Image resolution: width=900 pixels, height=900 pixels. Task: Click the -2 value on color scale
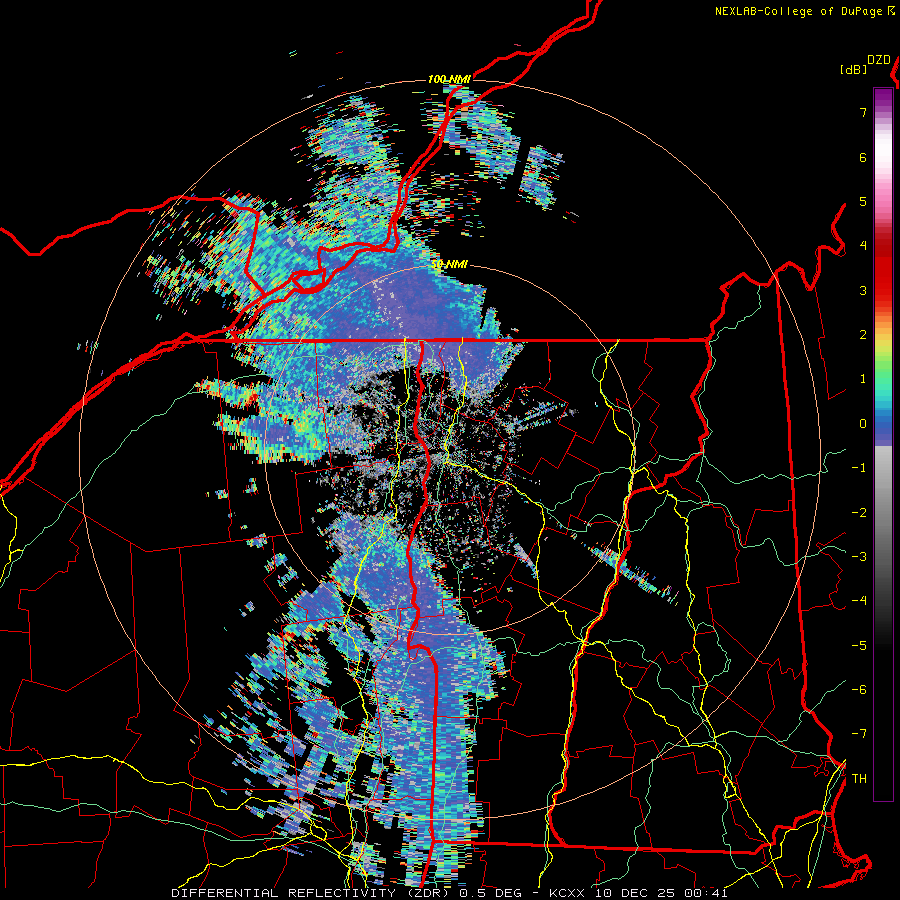click(x=859, y=513)
